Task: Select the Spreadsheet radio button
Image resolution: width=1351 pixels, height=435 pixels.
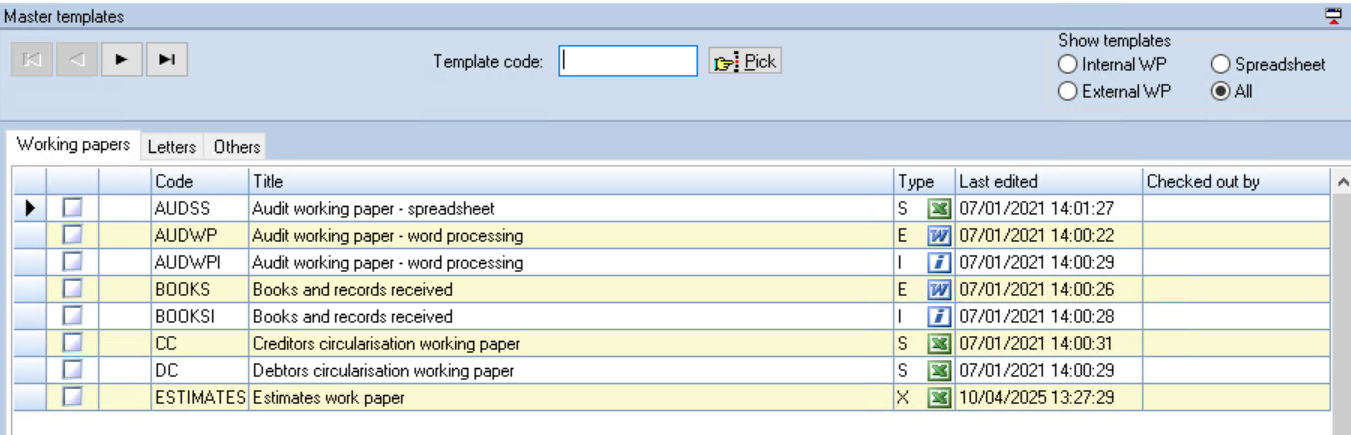Action: click(1269, 64)
